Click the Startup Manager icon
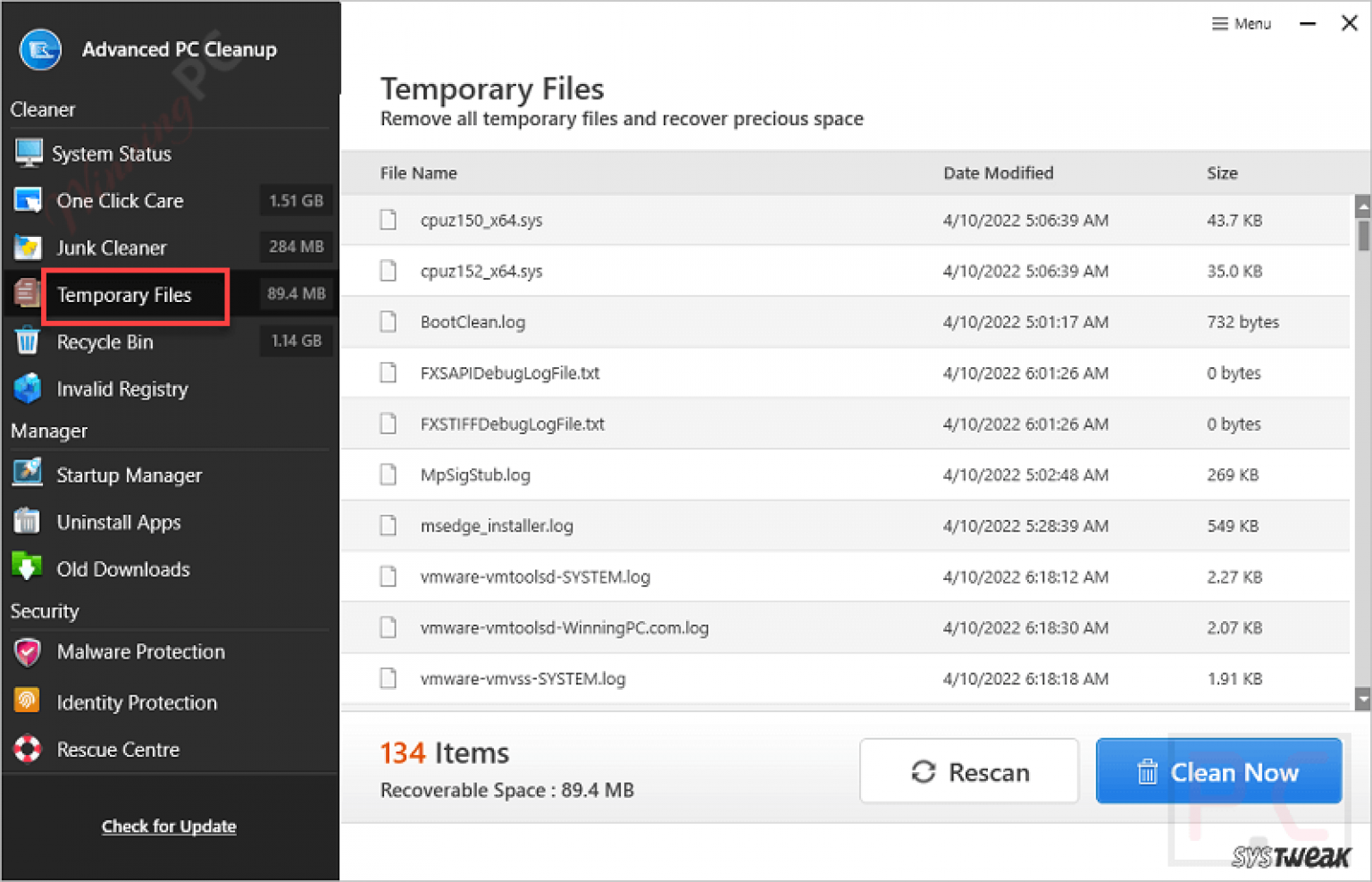 click(x=28, y=473)
